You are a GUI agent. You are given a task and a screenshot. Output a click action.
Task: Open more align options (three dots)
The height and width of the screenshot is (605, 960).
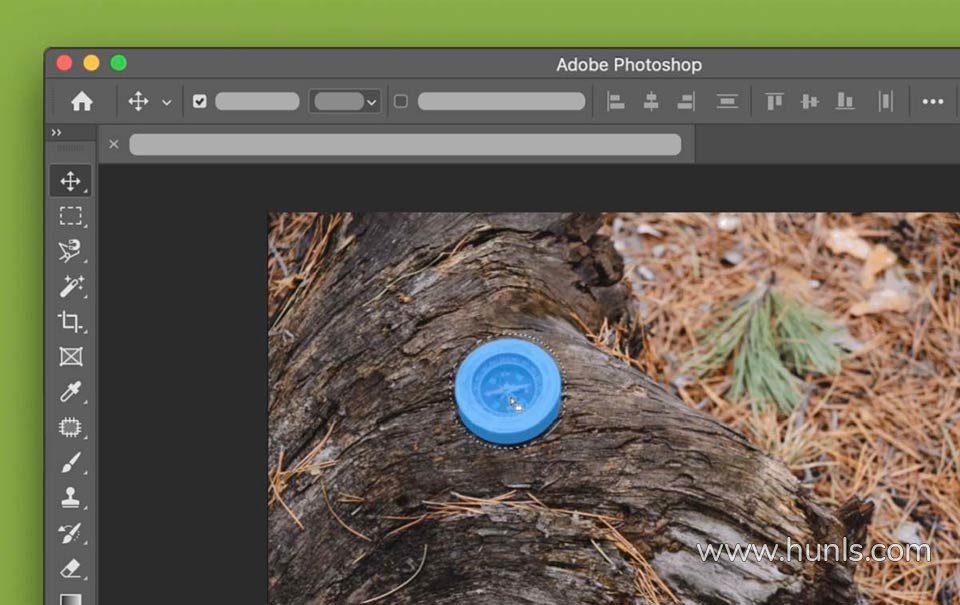coord(932,102)
